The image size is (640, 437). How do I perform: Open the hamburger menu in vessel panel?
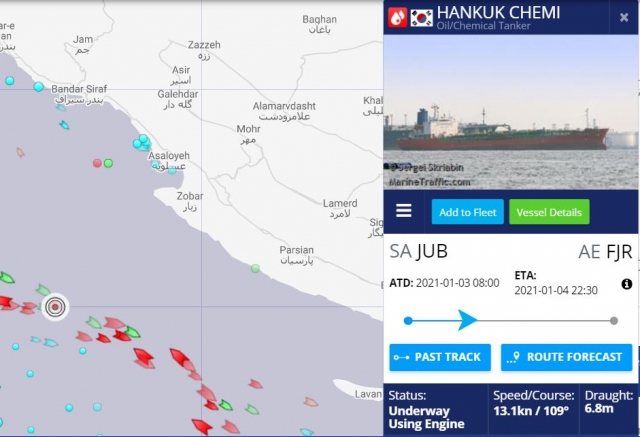[403, 211]
